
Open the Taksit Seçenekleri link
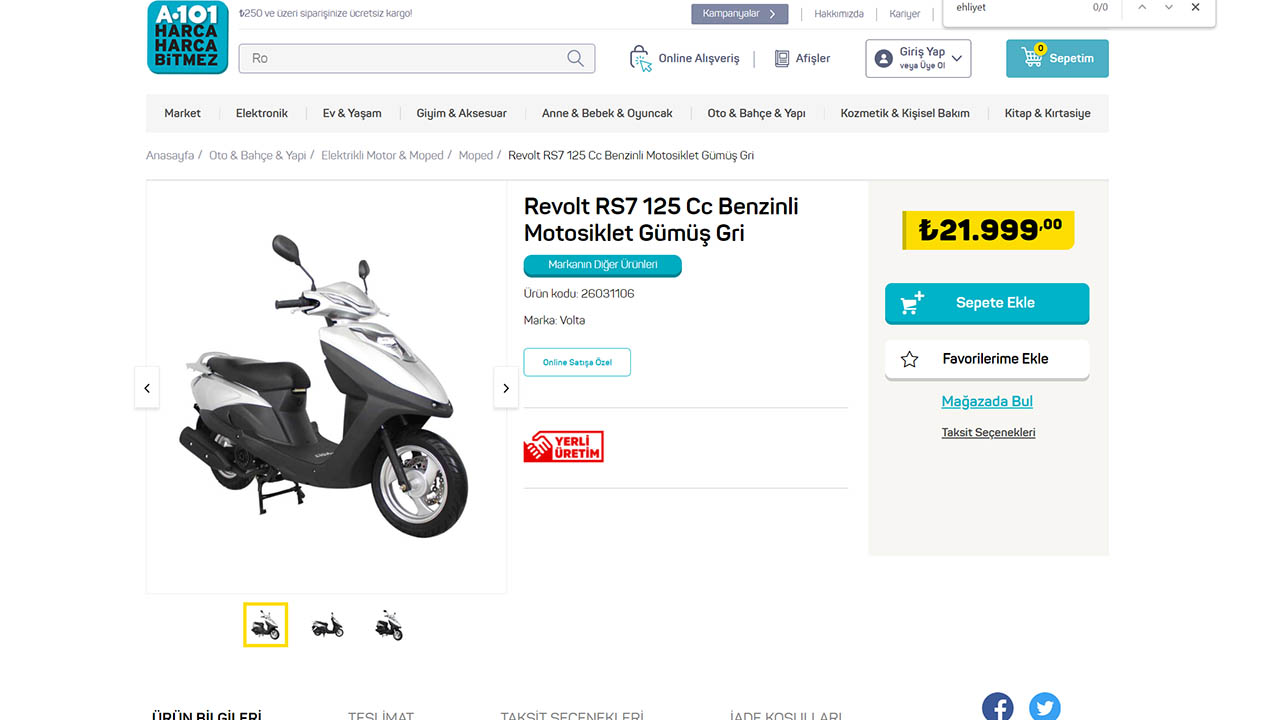[x=988, y=433]
